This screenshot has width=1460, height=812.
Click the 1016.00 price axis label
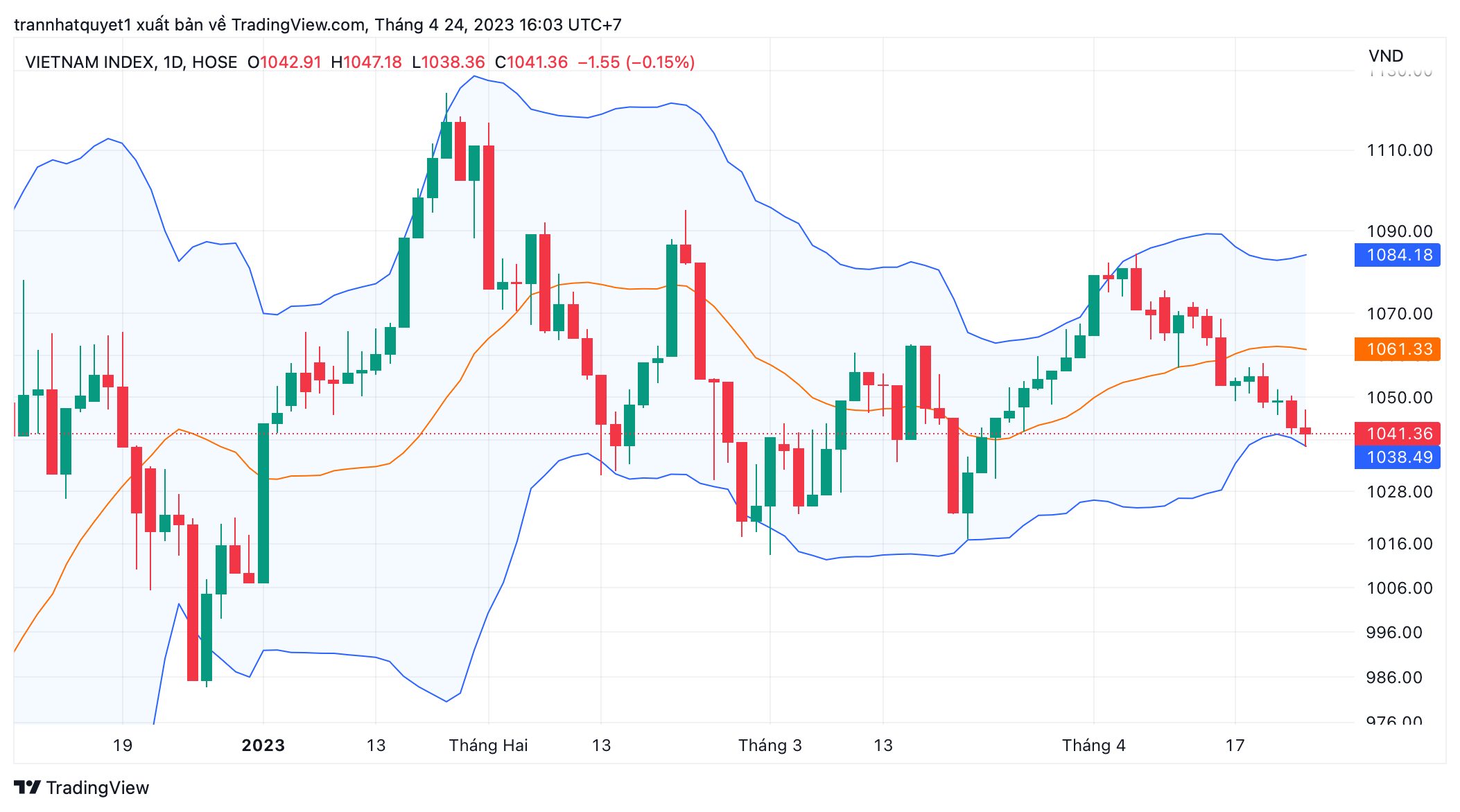tap(1399, 544)
